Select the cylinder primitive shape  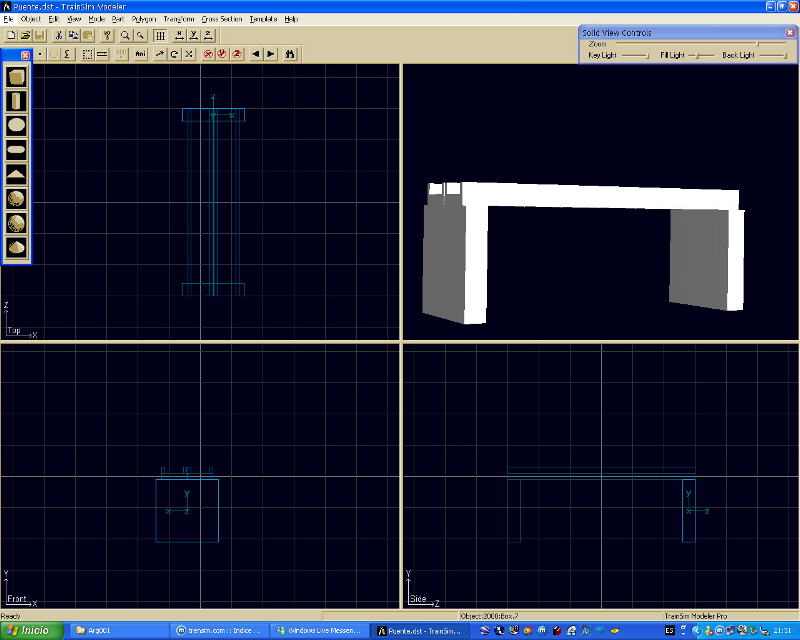point(16,101)
